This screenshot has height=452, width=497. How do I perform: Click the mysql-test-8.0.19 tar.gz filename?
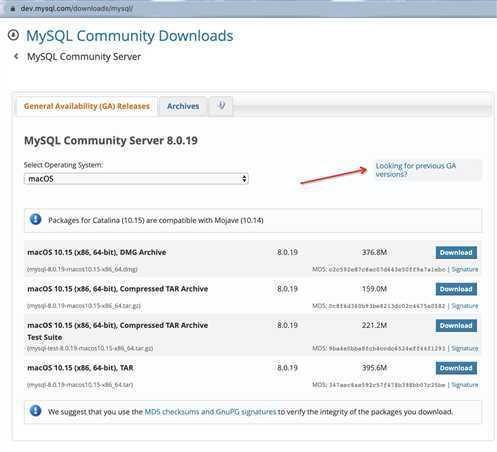(x=90, y=348)
